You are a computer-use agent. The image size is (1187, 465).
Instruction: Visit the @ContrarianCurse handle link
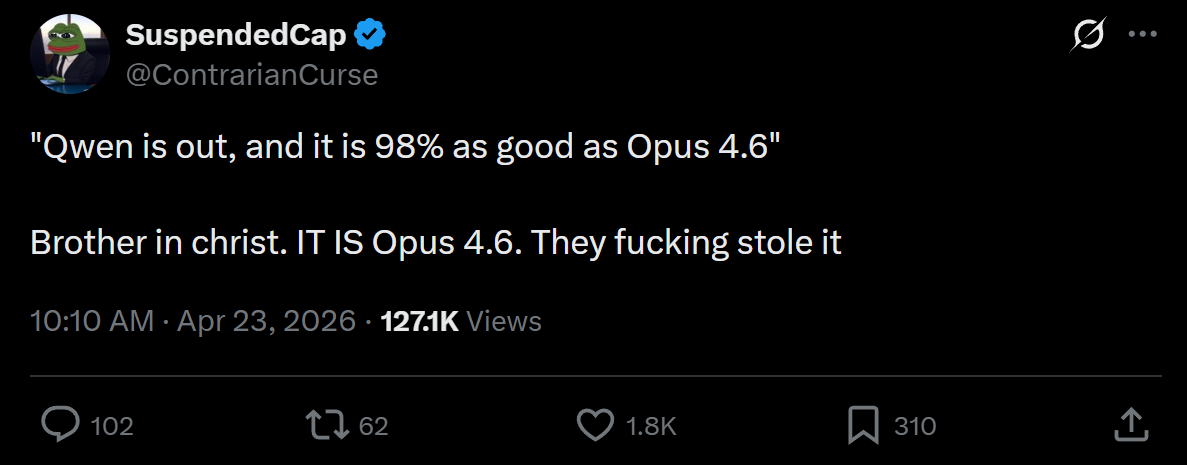251,74
